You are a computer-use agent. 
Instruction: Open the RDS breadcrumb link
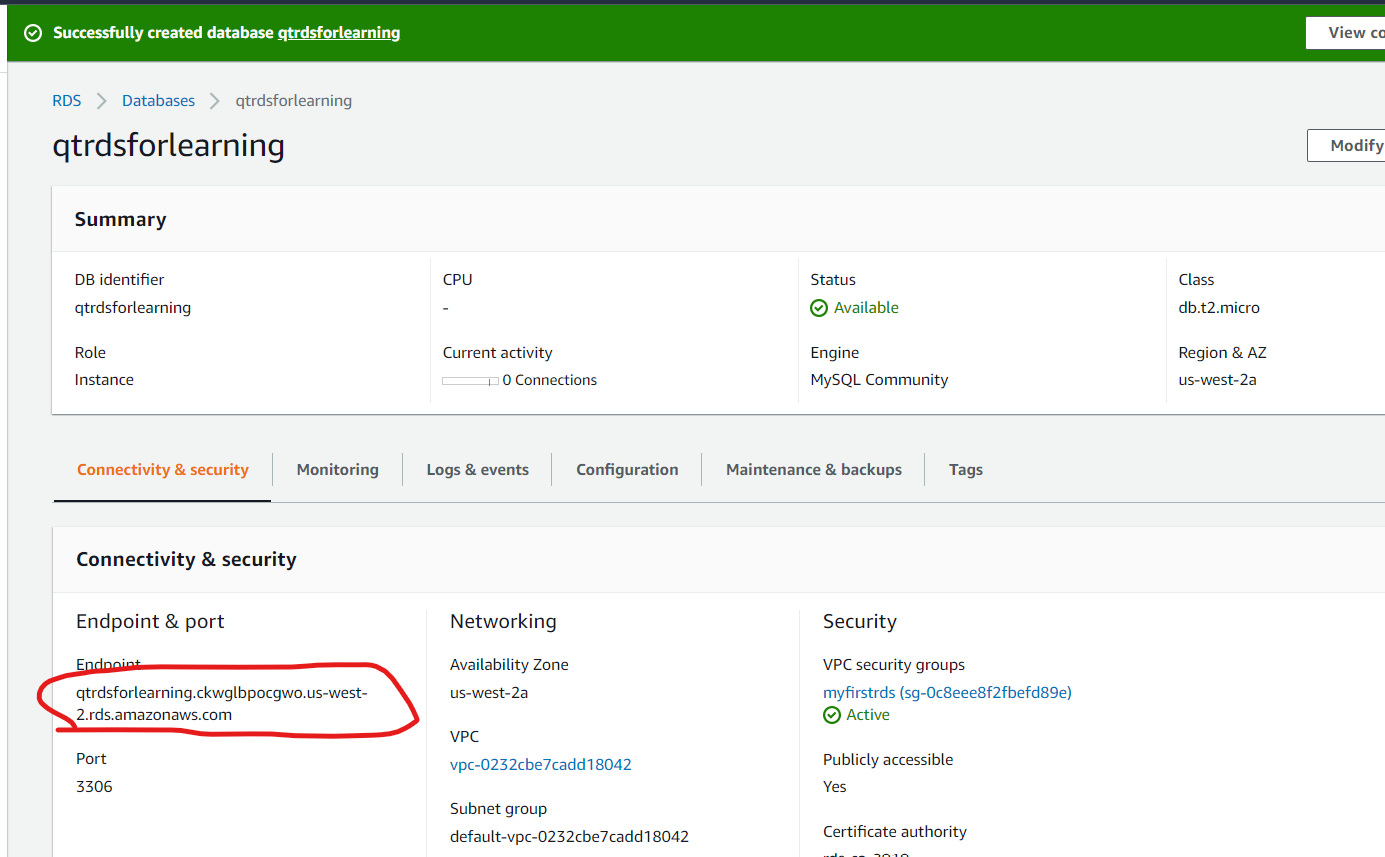coord(67,101)
